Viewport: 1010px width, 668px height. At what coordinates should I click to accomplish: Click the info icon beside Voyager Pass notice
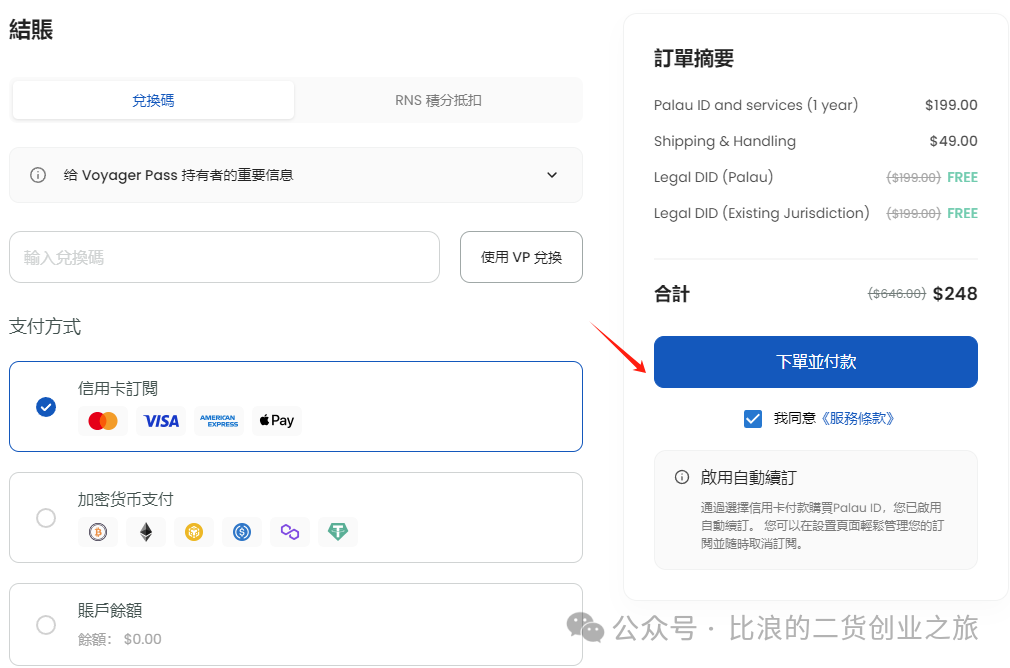point(39,175)
